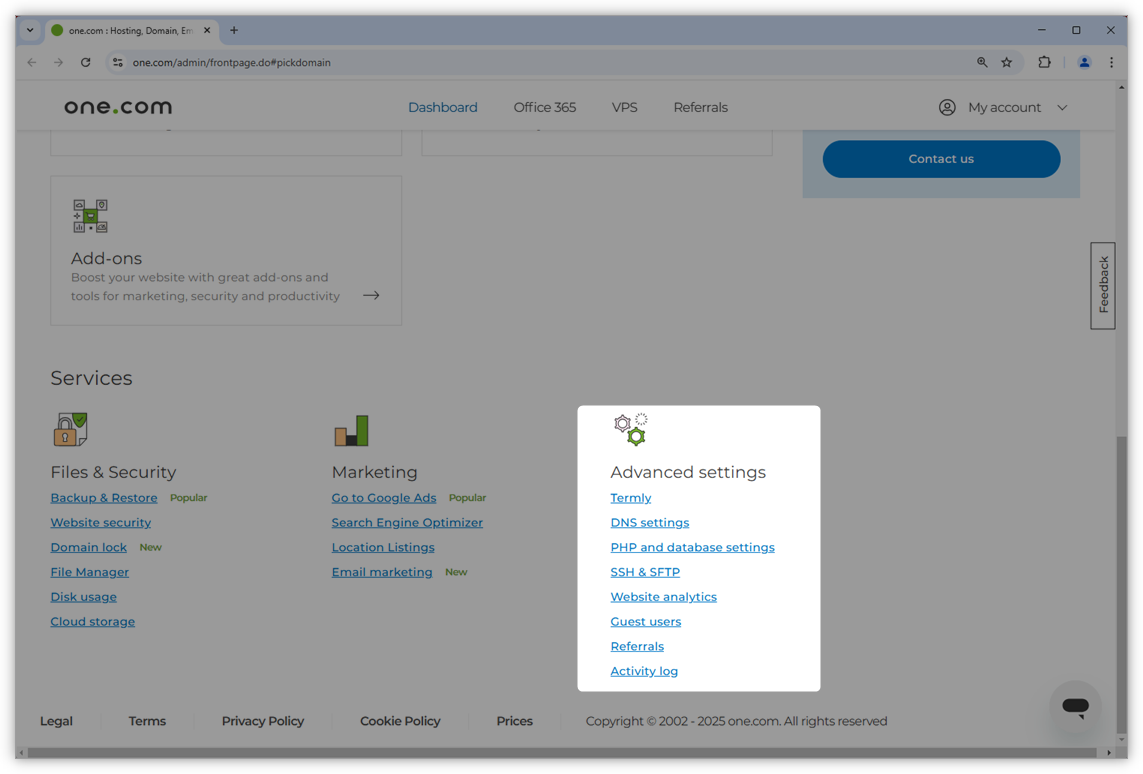
Task: Open the Backup & Restore link
Action: 104,497
